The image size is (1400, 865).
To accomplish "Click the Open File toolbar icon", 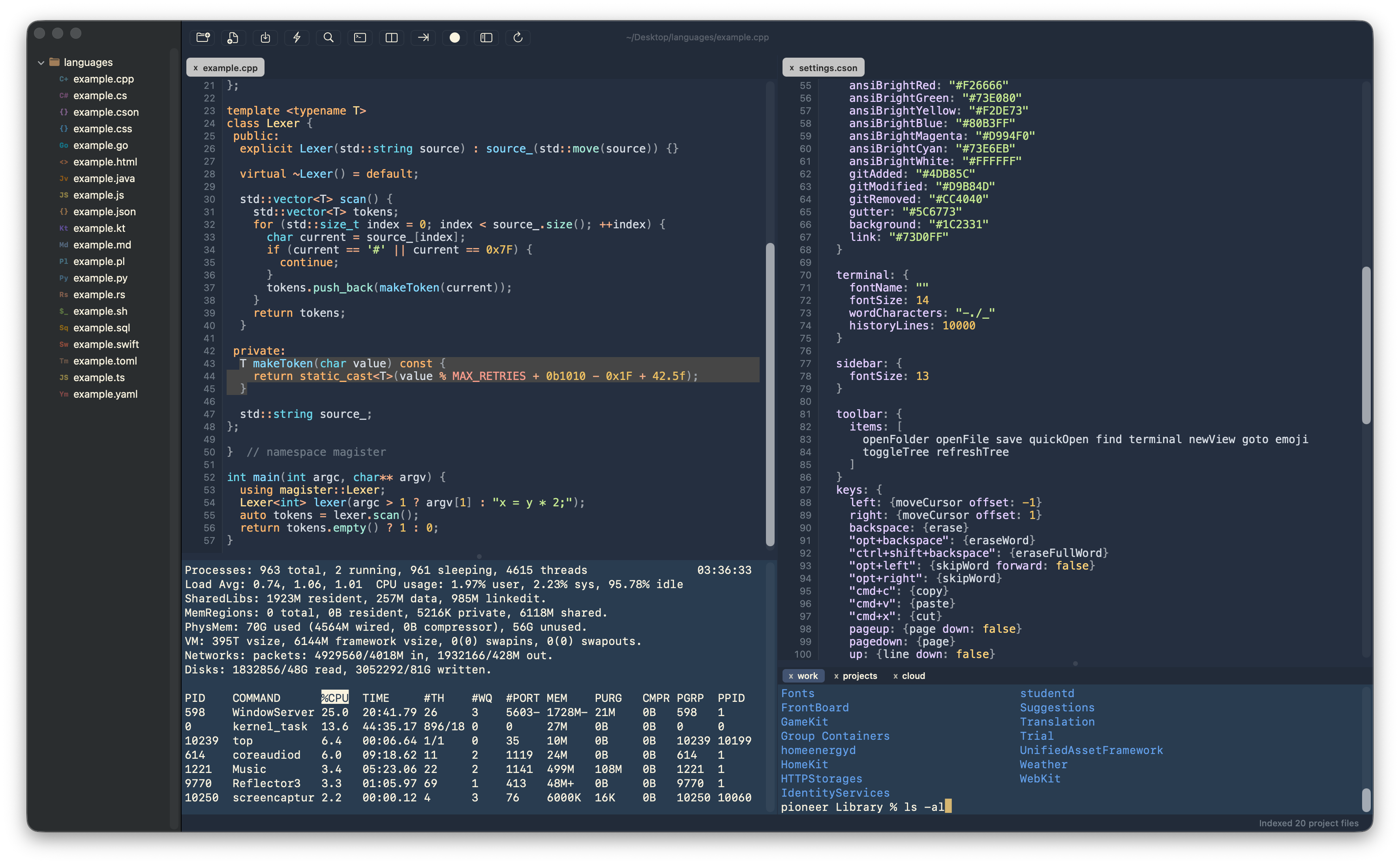I will pyautogui.click(x=233, y=37).
